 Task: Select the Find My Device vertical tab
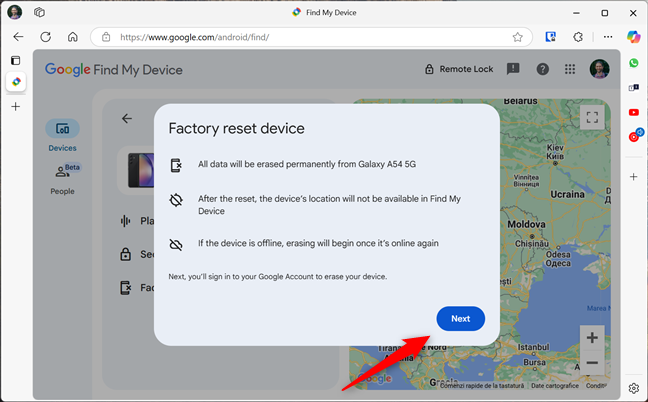coord(16,82)
